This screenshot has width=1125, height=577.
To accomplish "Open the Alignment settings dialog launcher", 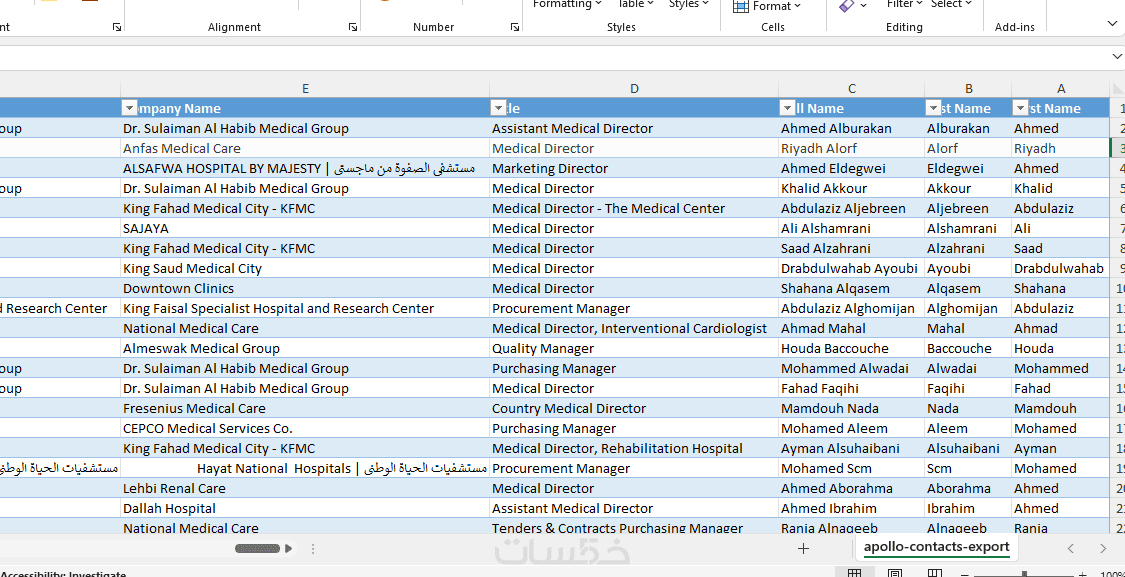I will [x=352, y=27].
